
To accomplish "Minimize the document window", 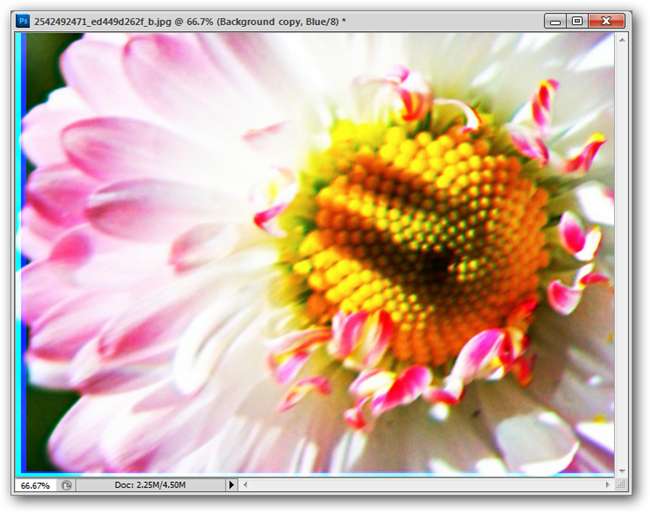I will point(555,20).
